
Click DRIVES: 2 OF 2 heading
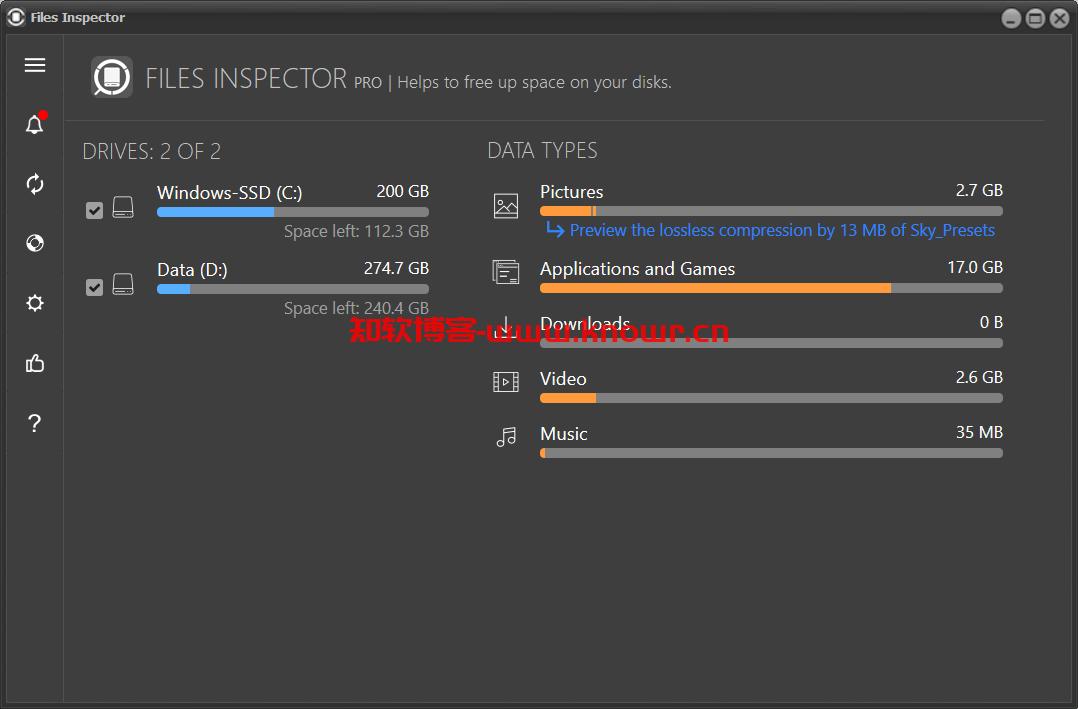pos(152,151)
